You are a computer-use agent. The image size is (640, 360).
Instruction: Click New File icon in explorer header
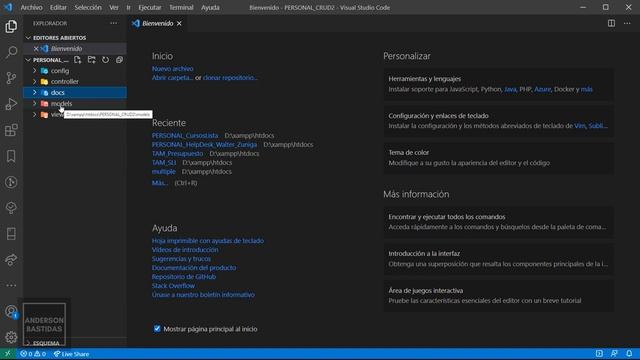[78, 60]
